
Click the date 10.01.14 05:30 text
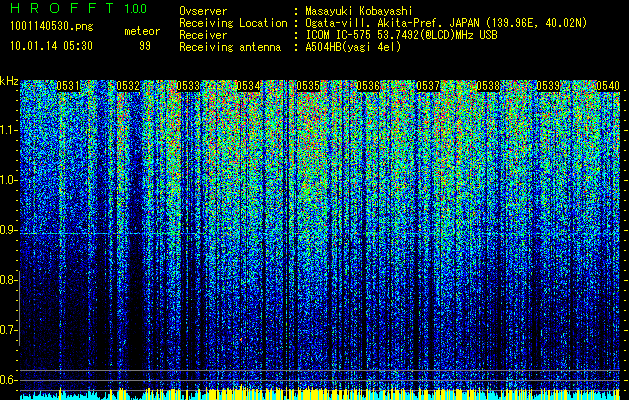point(51,46)
